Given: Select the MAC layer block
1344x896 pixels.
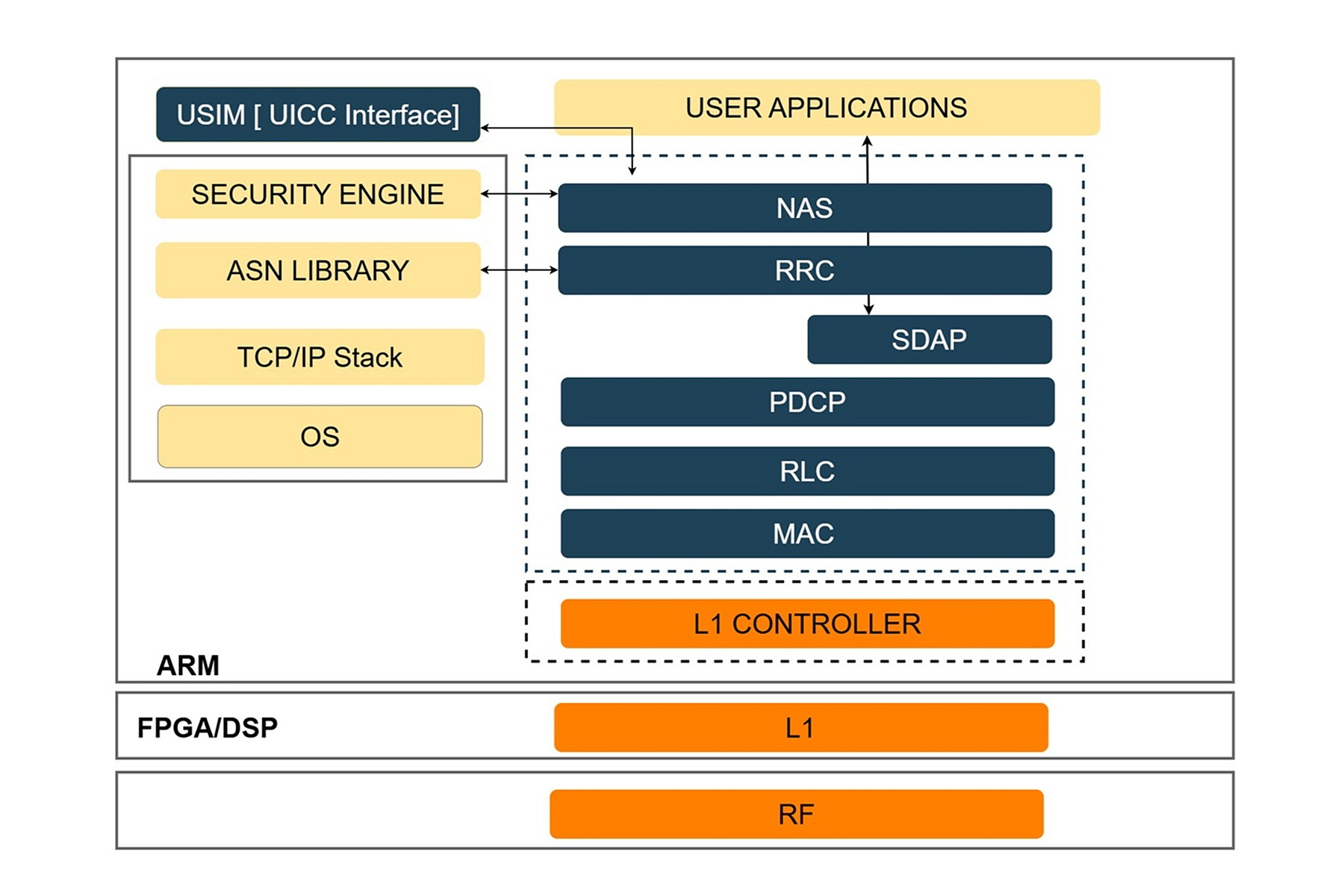Looking at the screenshot, I should point(807,533).
